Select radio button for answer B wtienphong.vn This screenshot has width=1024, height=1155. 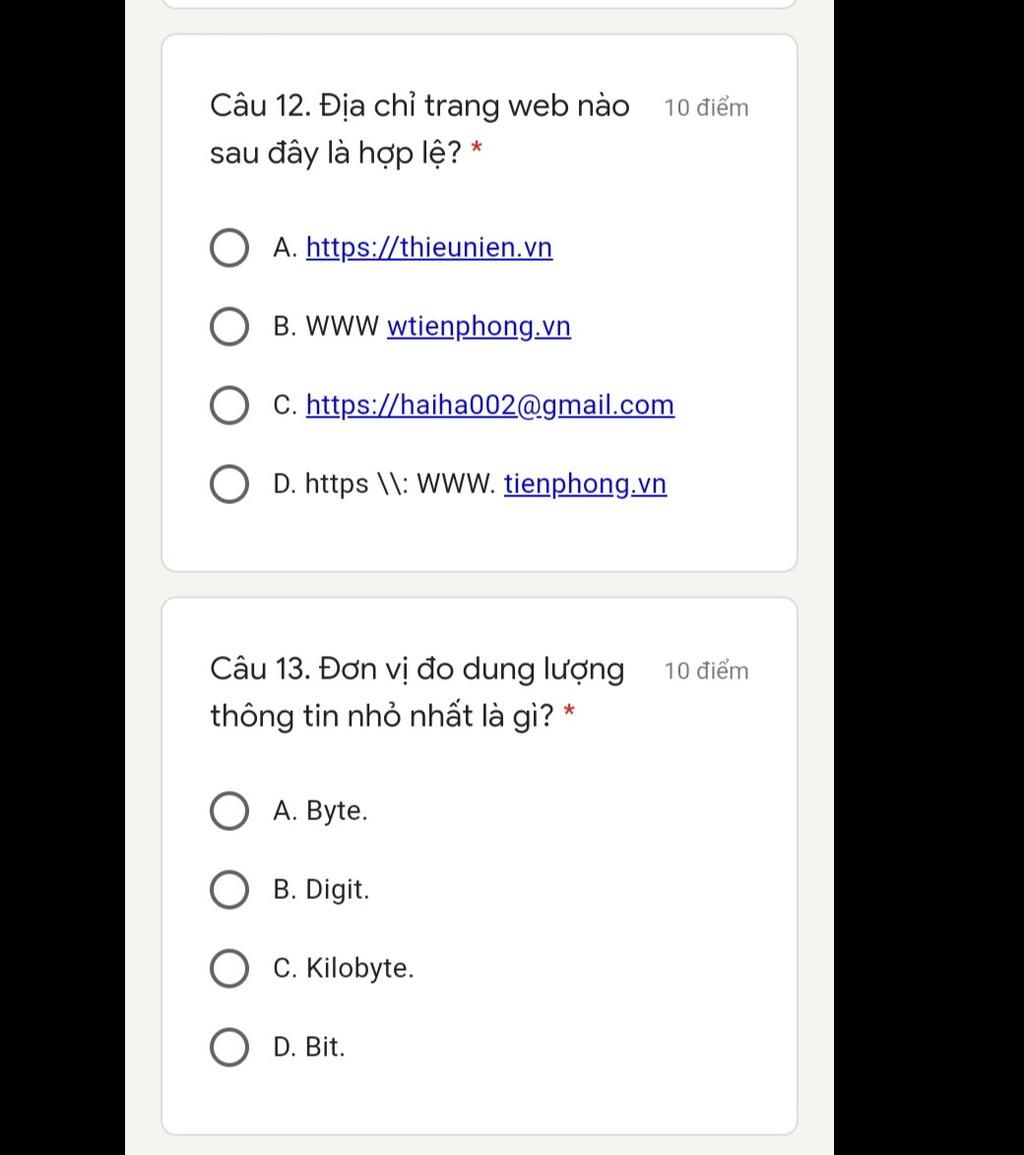click(229, 326)
